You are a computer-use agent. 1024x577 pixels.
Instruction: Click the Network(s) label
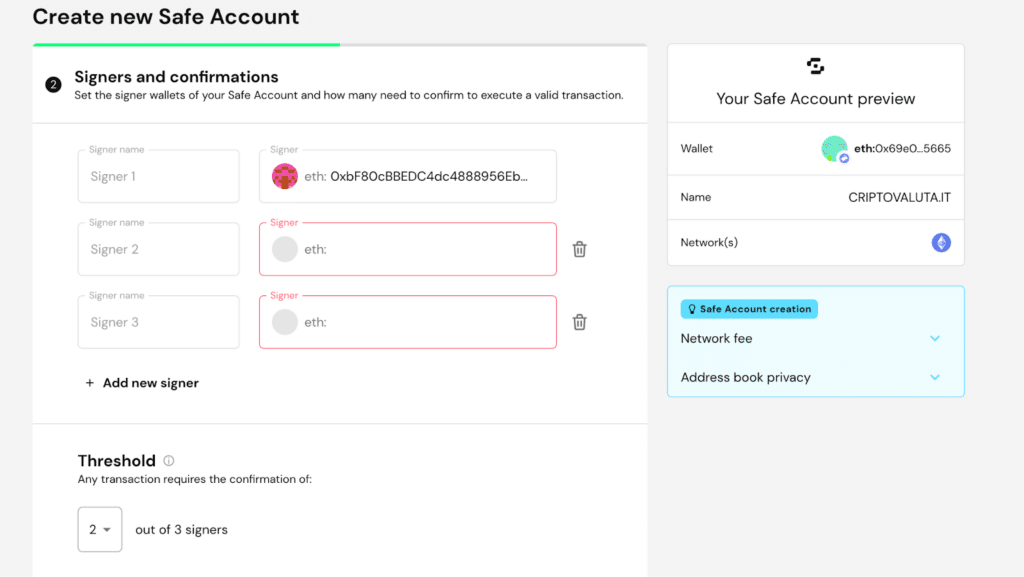tap(709, 243)
